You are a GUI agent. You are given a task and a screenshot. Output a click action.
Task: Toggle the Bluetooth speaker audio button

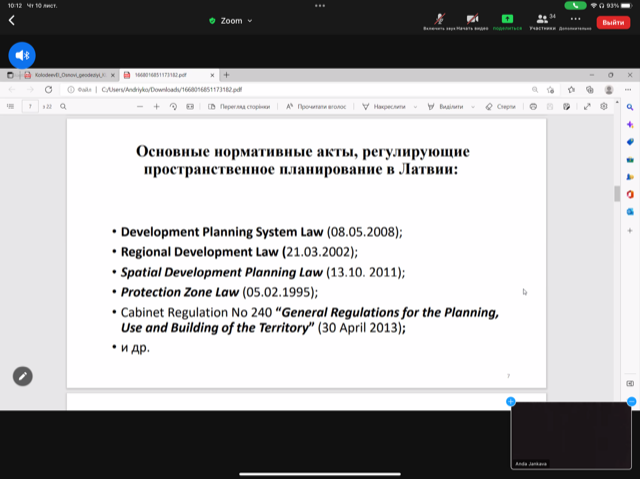22,55
